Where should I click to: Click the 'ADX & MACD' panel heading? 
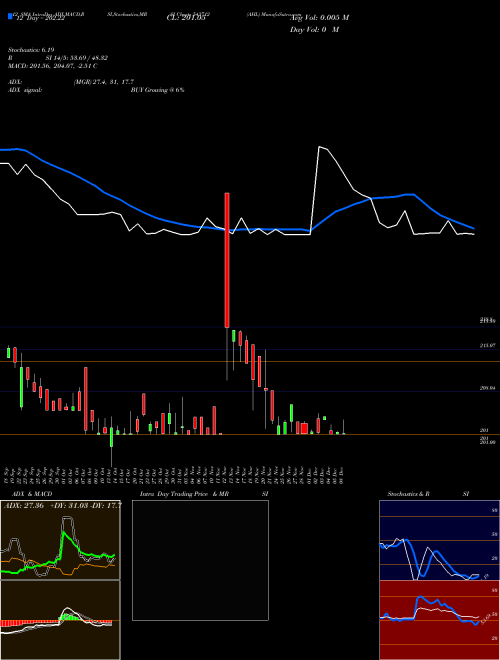click(x=32, y=494)
